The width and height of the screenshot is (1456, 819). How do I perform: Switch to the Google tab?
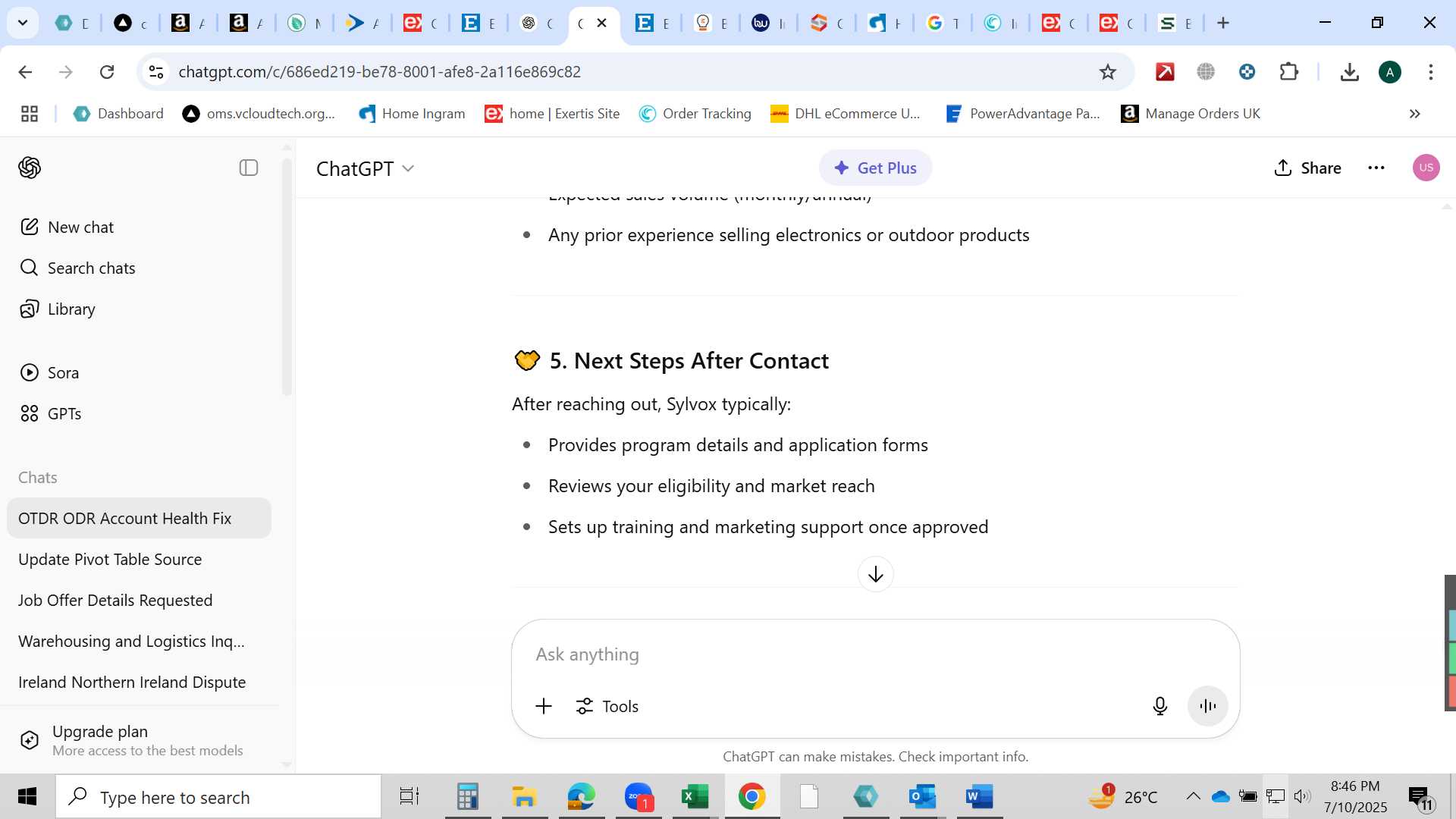(943, 23)
